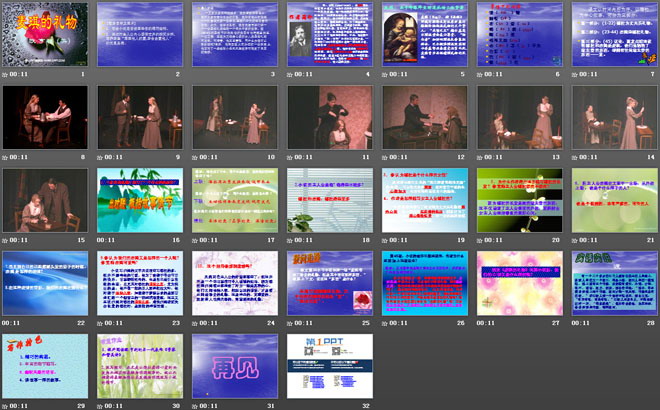Select slide 22 with blue wave background

pyautogui.click(x=45, y=283)
